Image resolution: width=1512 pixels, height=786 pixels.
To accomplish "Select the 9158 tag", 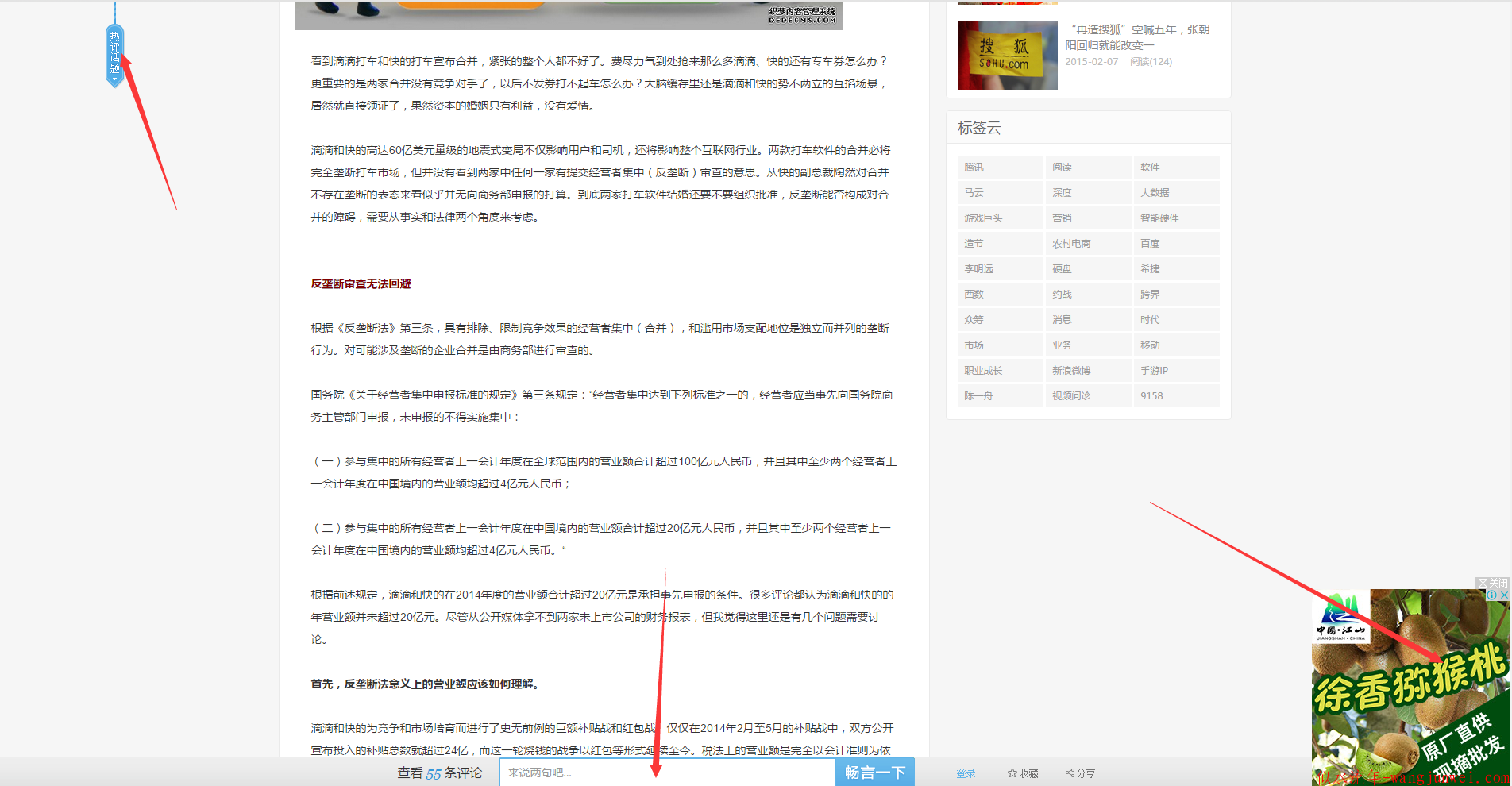I will (x=1177, y=395).
